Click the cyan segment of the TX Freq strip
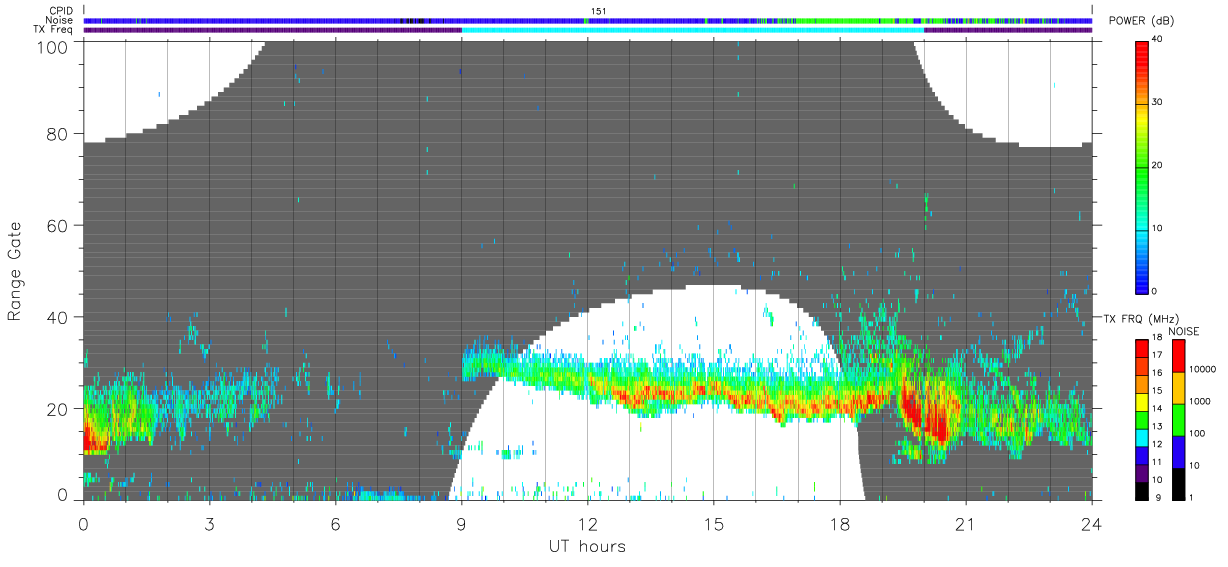The height and width of the screenshot is (567, 1228). [x=693, y=30]
